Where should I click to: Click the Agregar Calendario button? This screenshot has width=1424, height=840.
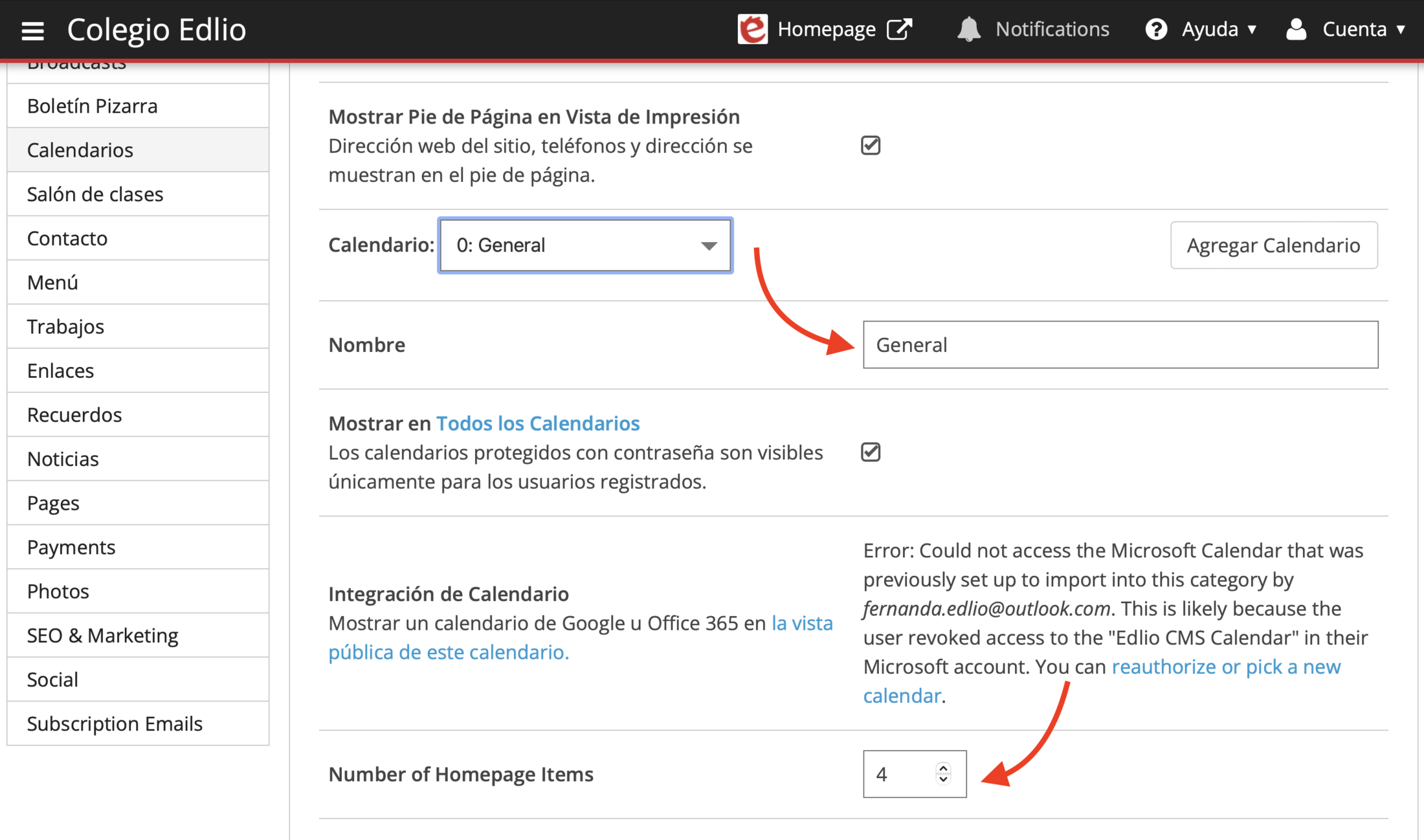pyautogui.click(x=1273, y=245)
